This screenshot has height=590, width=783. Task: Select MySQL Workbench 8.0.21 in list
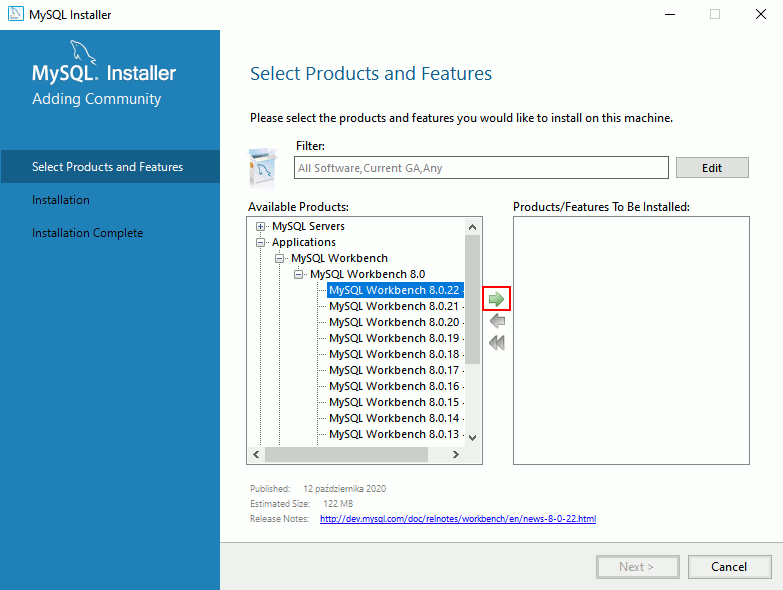coord(393,306)
